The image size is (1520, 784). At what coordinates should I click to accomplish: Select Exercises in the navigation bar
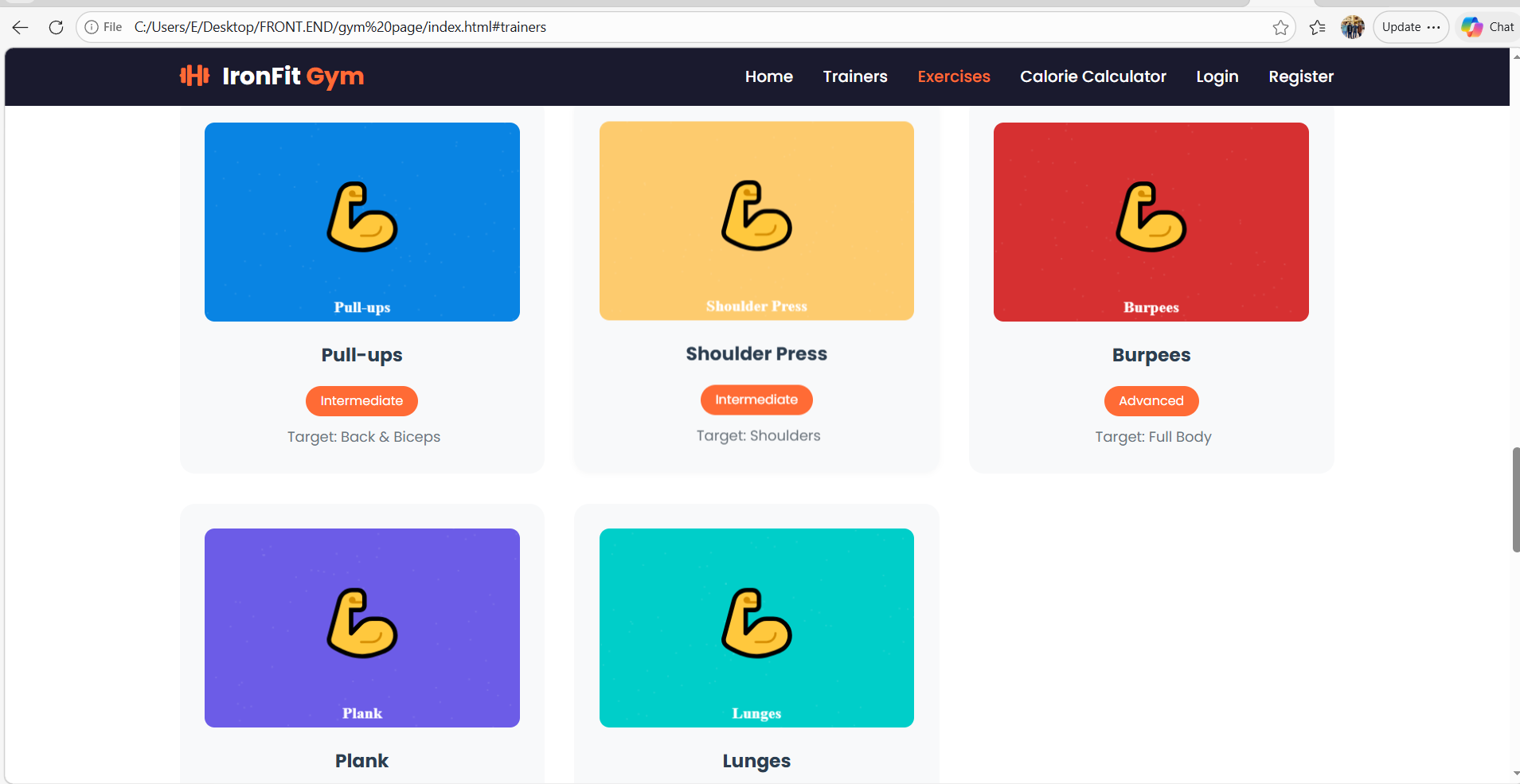[x=954, y=76]
